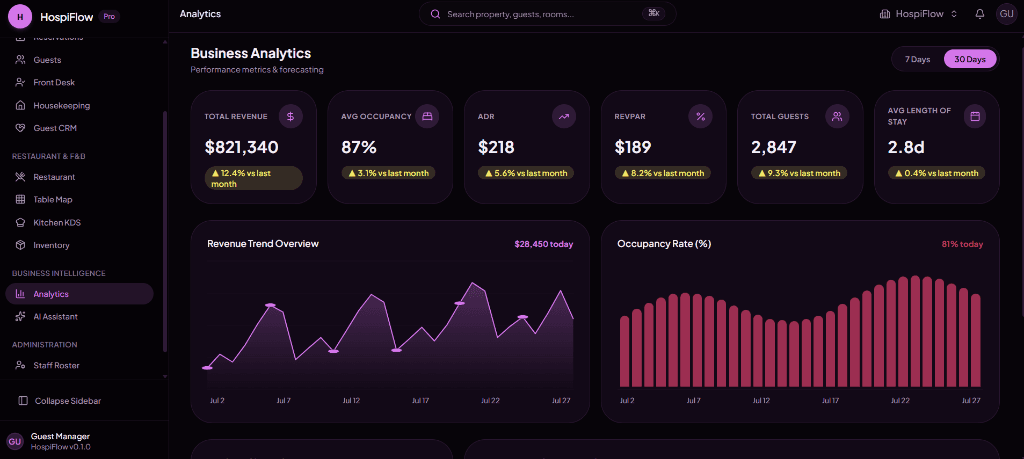
Task: Click the $821,340 total revenue value
Action: tap(242, 148)
